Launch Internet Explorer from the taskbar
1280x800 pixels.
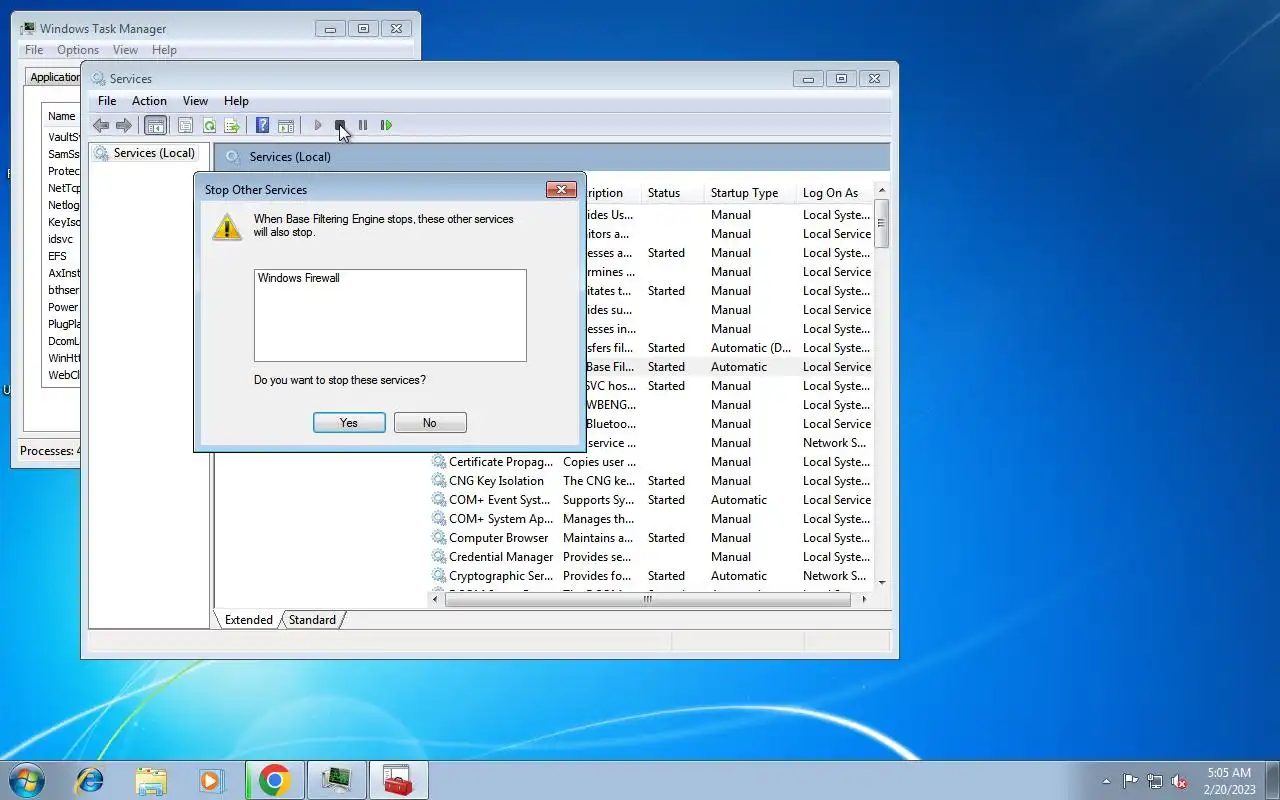pos(90,780)
